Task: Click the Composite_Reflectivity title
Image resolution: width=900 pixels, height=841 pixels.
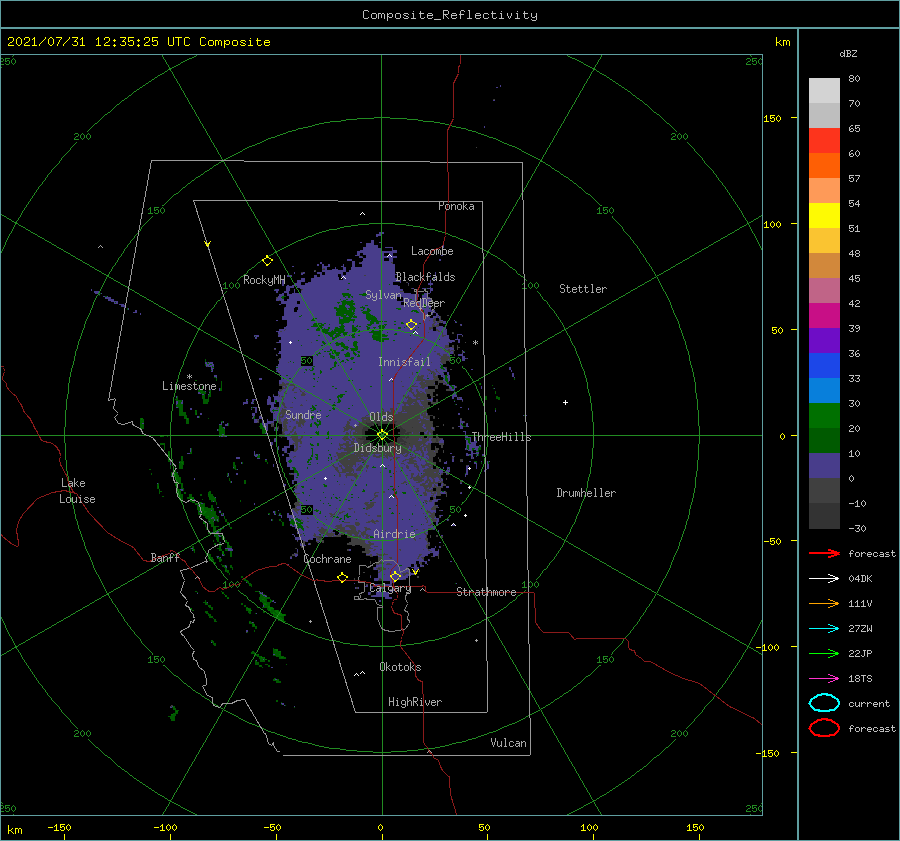Action: [x=450, y=15]
